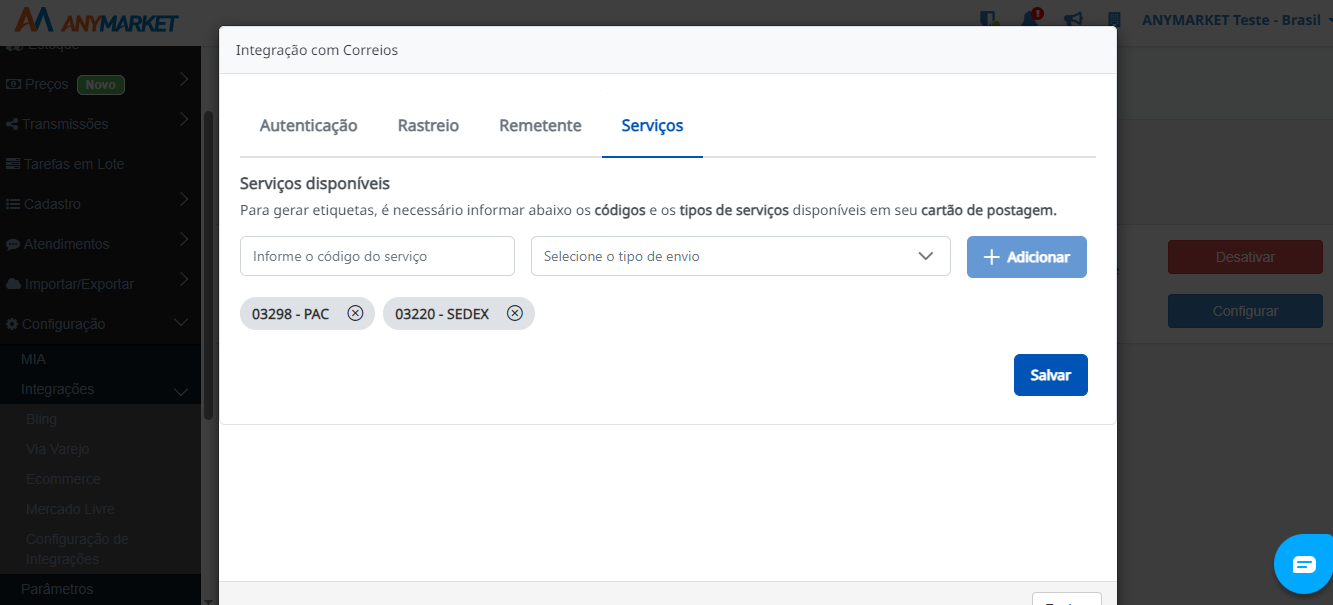Click the building company icon
This screenshot has height=605, width=1333.
click(1115, 19)
